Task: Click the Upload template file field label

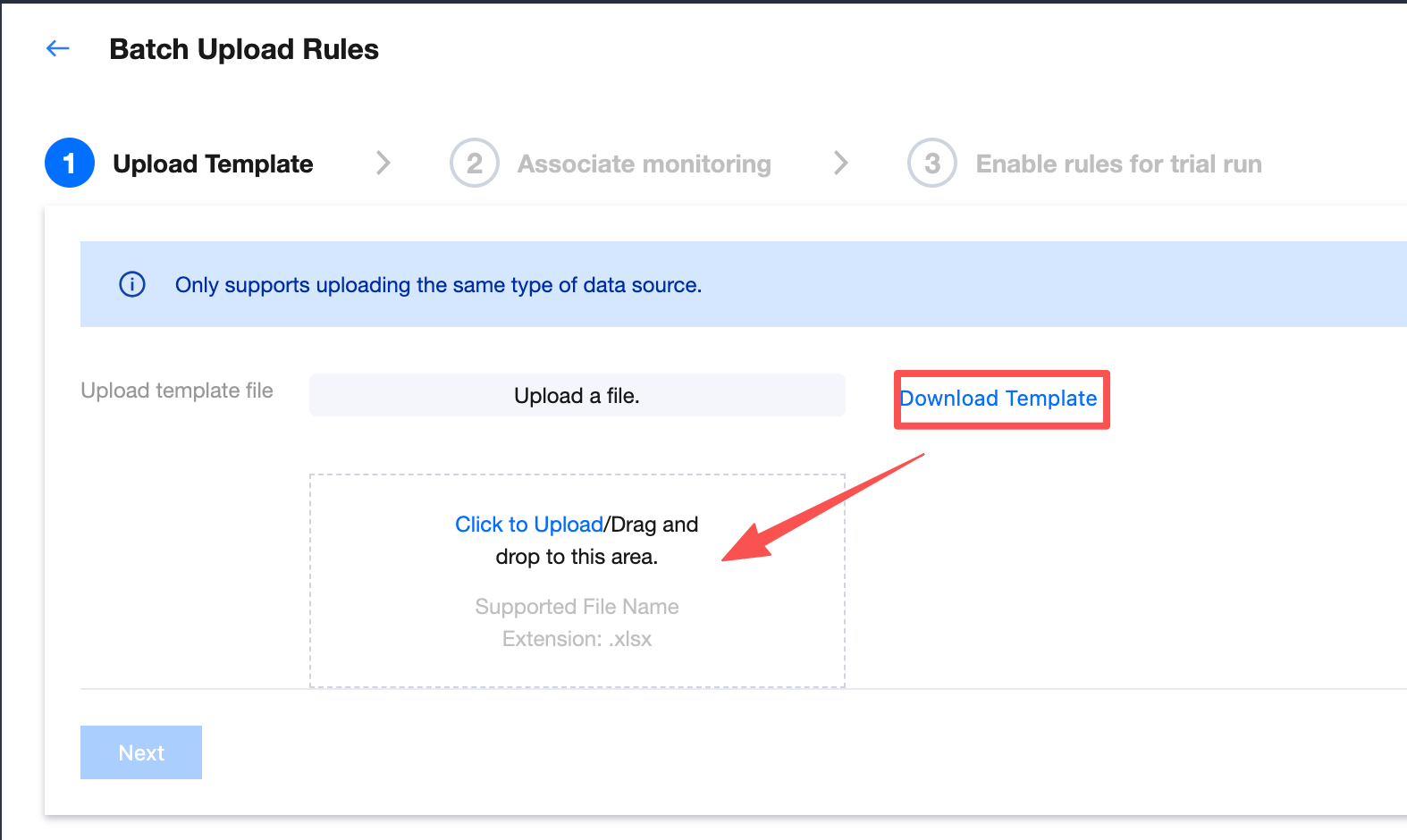Action: point(177,391)
